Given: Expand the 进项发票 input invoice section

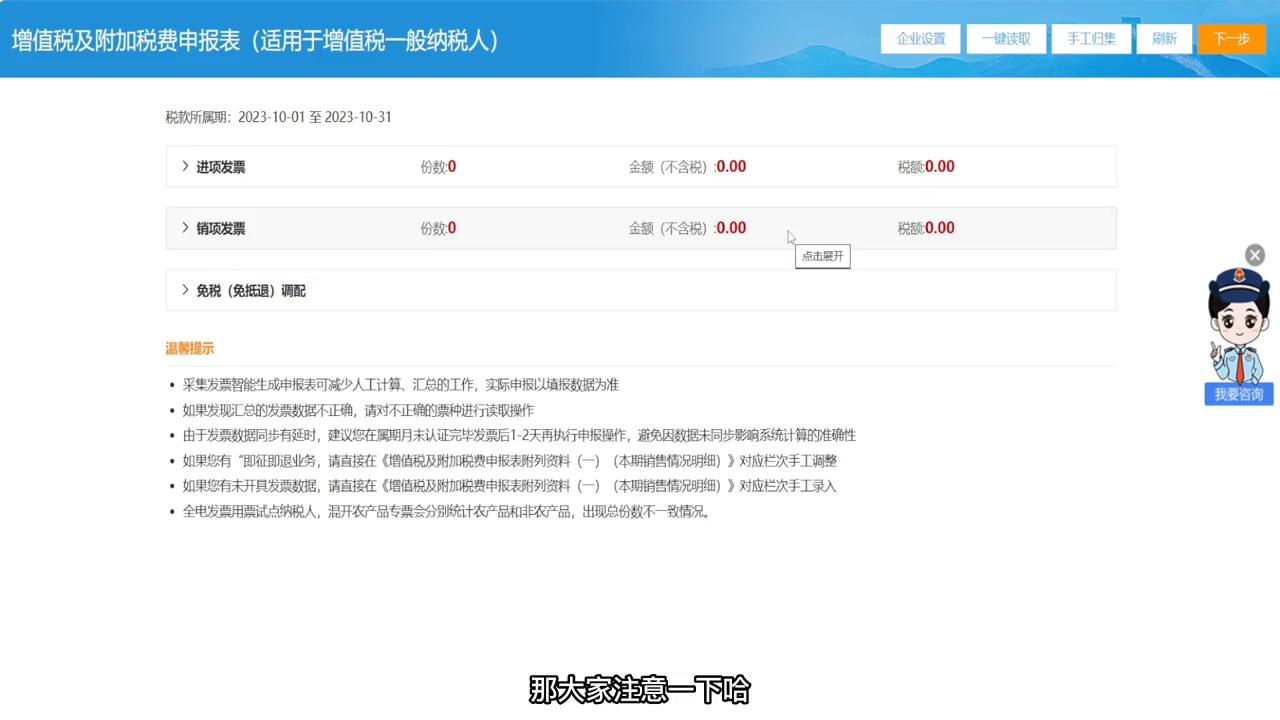Looking at the screenshot, I should tap(220, 167).
